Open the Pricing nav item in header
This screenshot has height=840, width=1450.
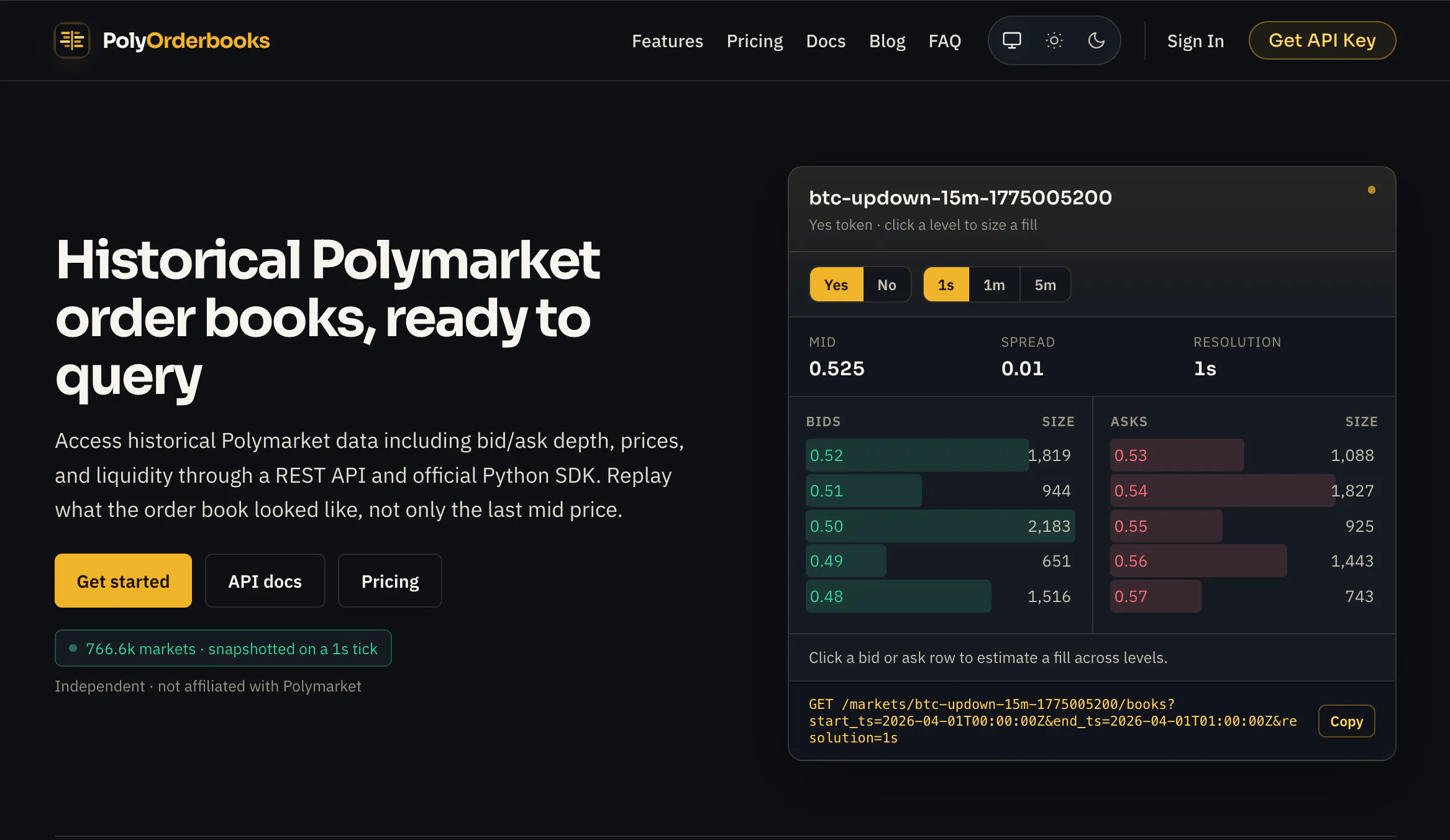tap(755, 41)
